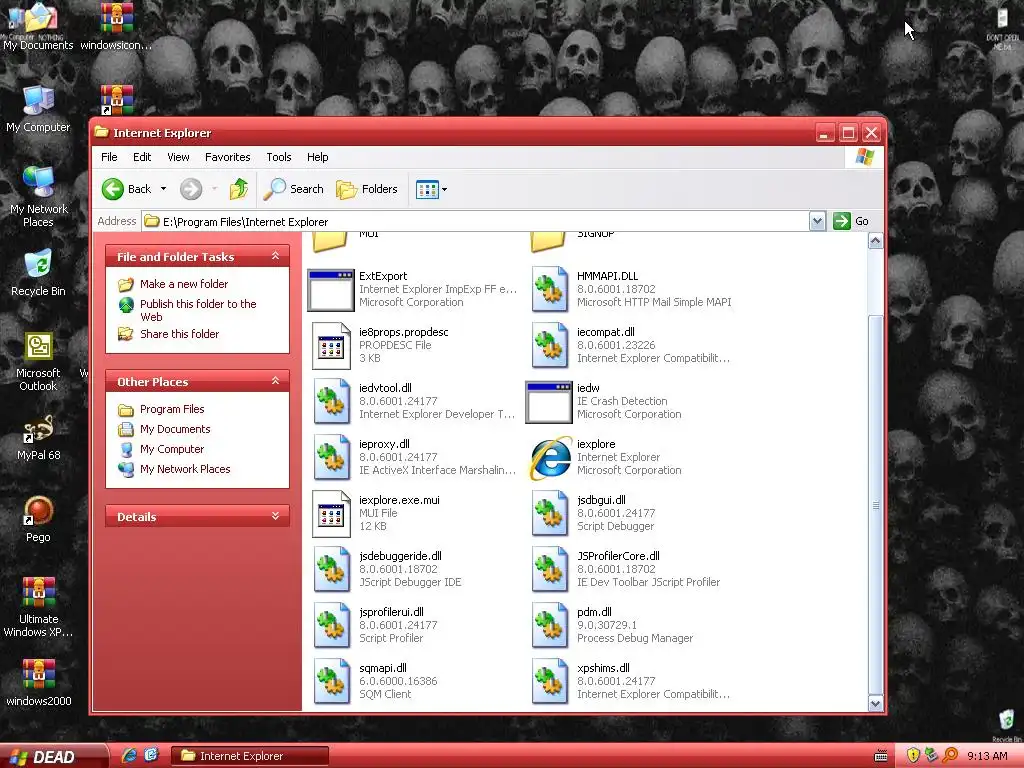The height and width of the screenshot is (768, 1024).
Task: Click the scrollbar down arrow
Action: point(875,703)
